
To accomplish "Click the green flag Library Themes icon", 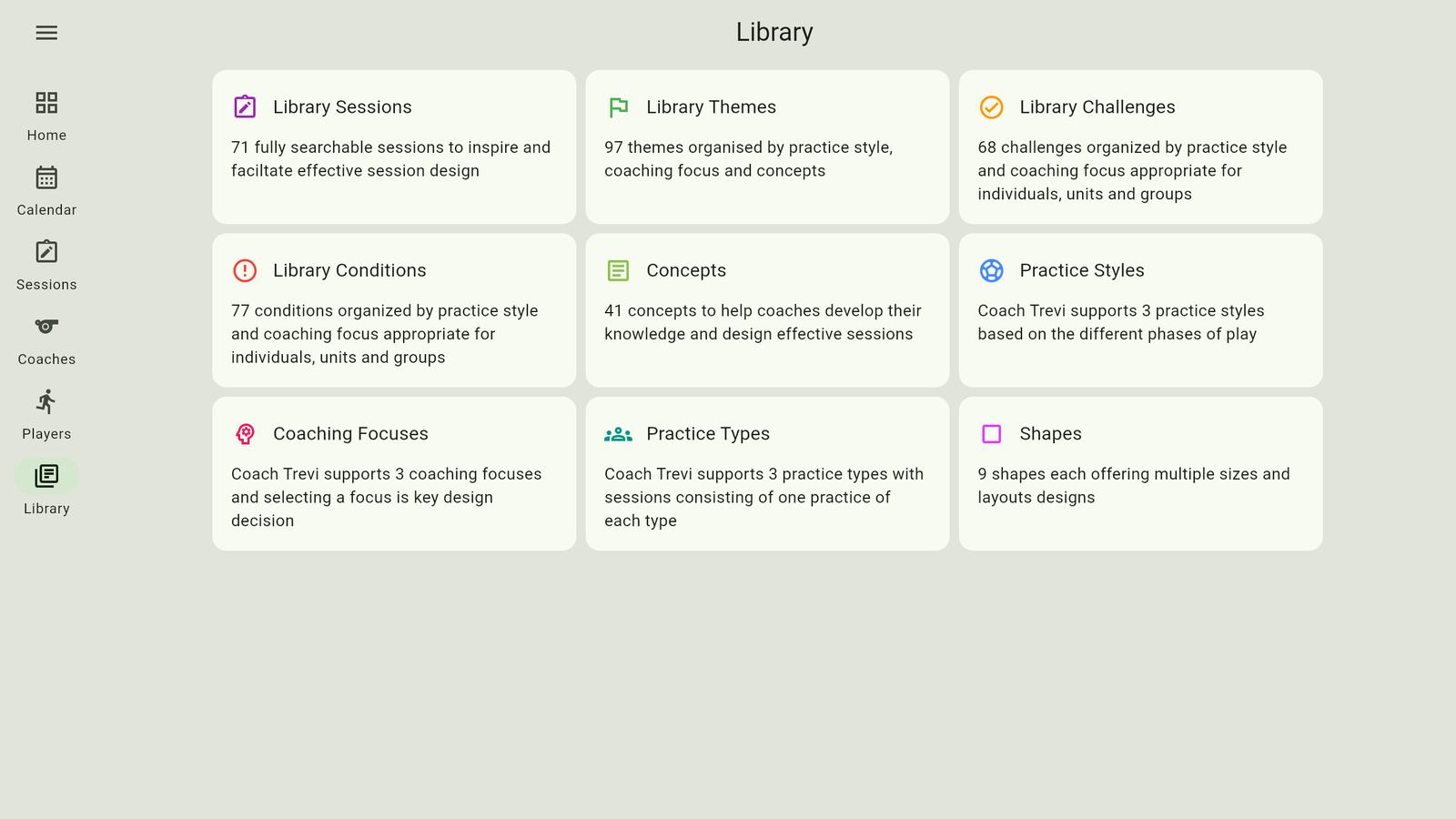I will coord(618,107).
